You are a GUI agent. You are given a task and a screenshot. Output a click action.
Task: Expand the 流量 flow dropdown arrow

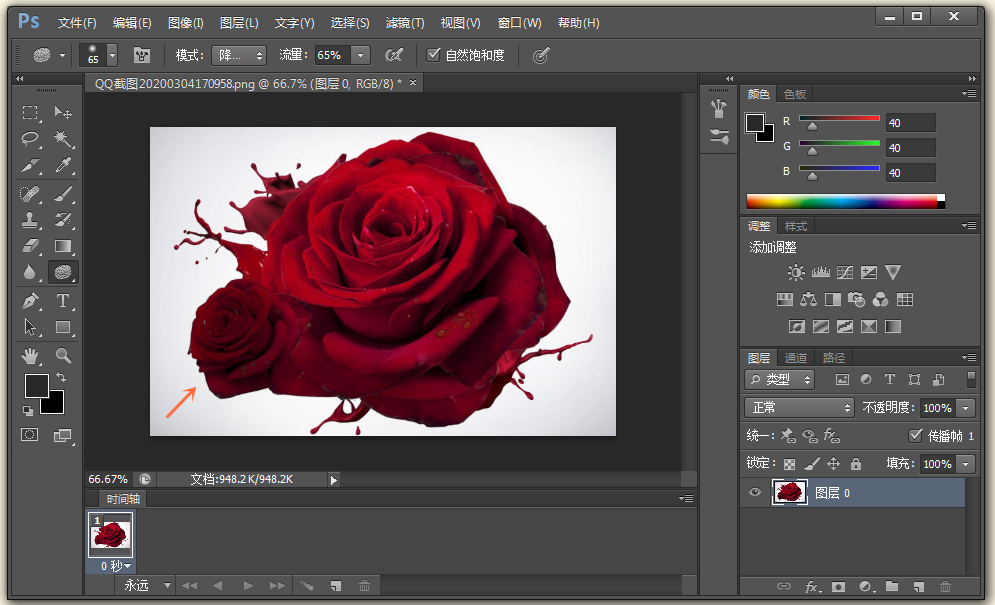[x=361, y=55]
